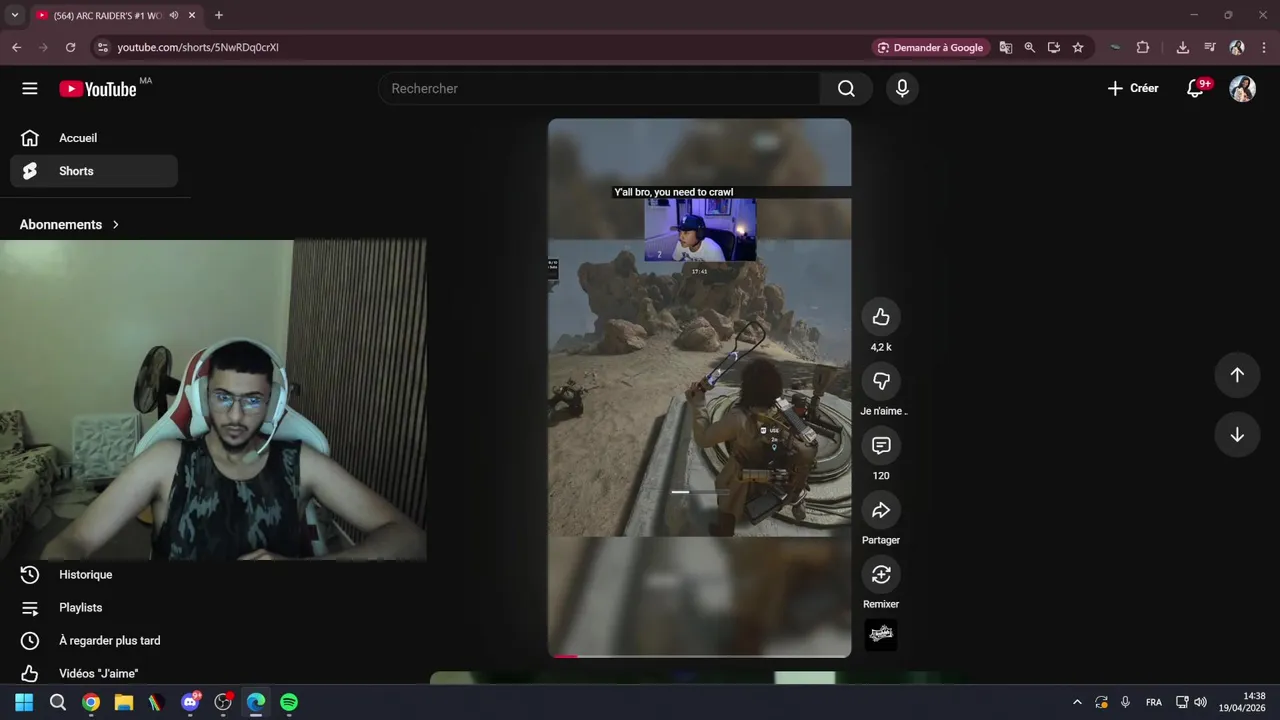
Task: Pause the short by clicking the video
Action: click(x=699, y=388)
